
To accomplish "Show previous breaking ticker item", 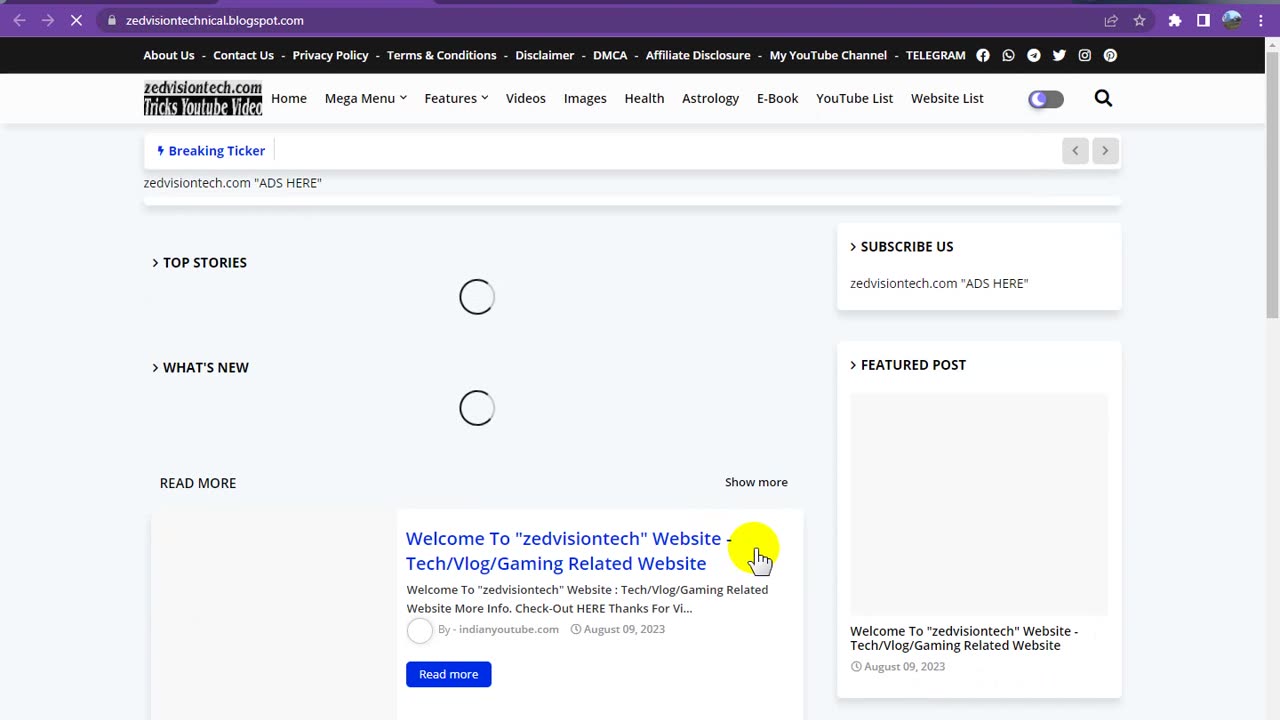I will coord(1075,151).
